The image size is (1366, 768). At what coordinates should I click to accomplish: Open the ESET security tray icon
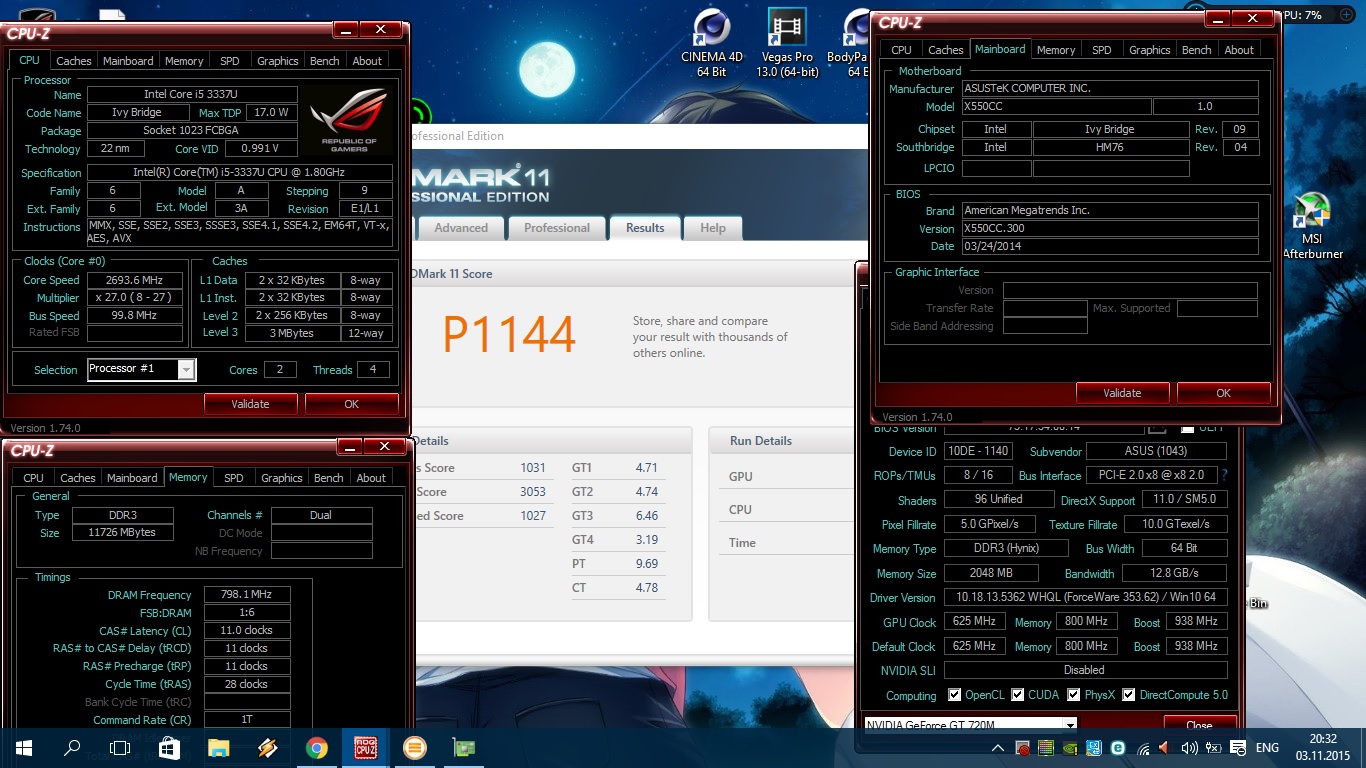coord(1118,748)
